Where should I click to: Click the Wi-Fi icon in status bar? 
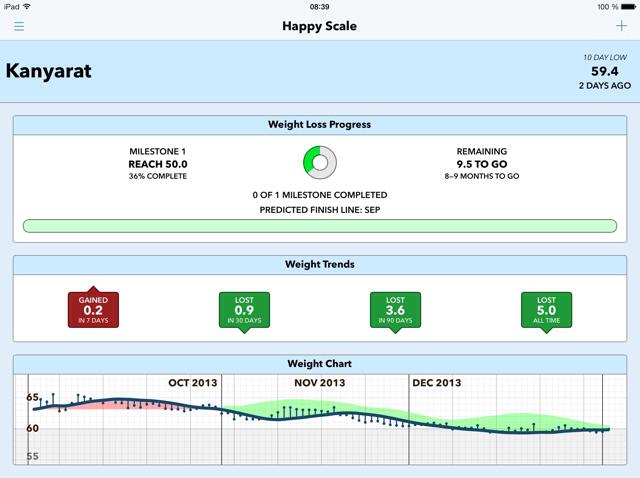(27, 7)
